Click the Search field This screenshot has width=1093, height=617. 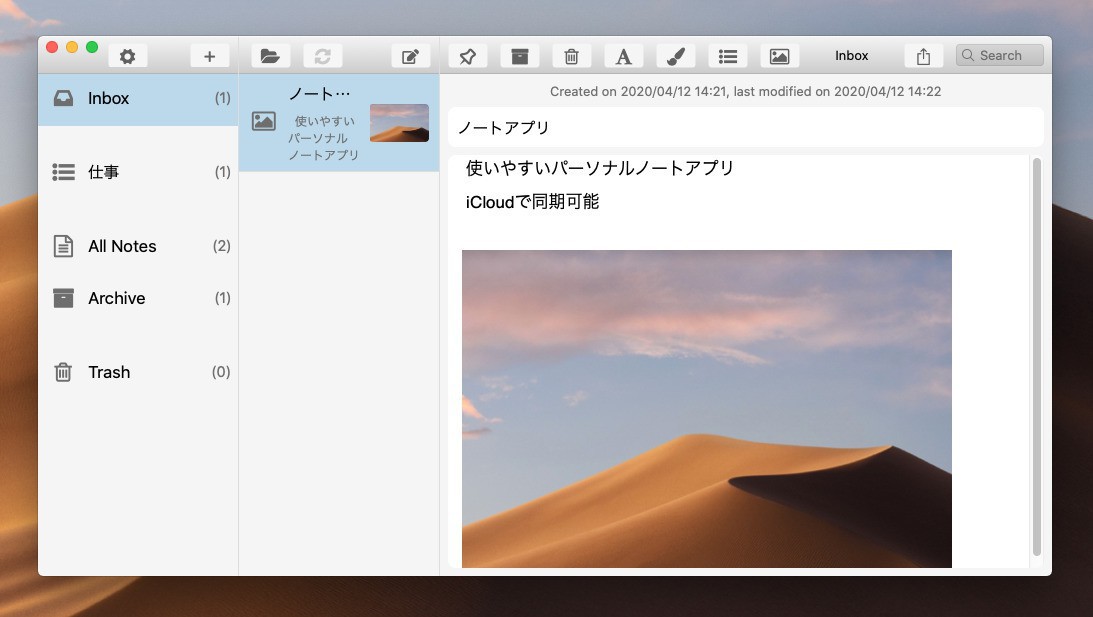1000,56
